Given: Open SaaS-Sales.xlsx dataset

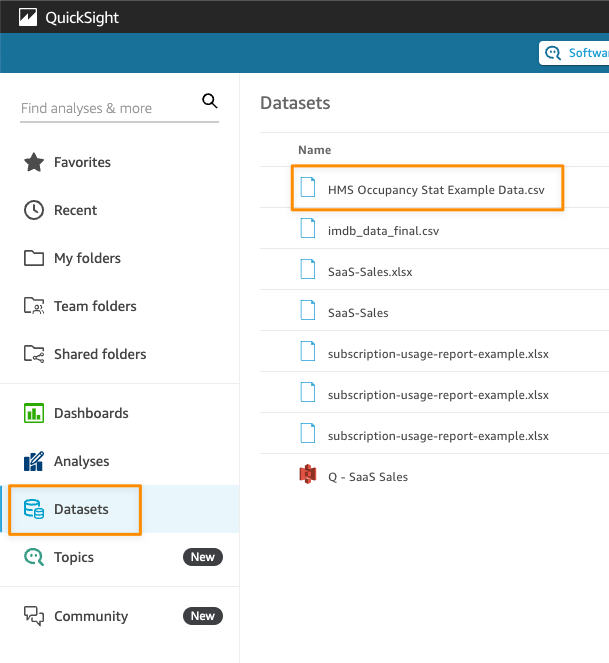Looking at the screenshot, I should tap(370, 272).
